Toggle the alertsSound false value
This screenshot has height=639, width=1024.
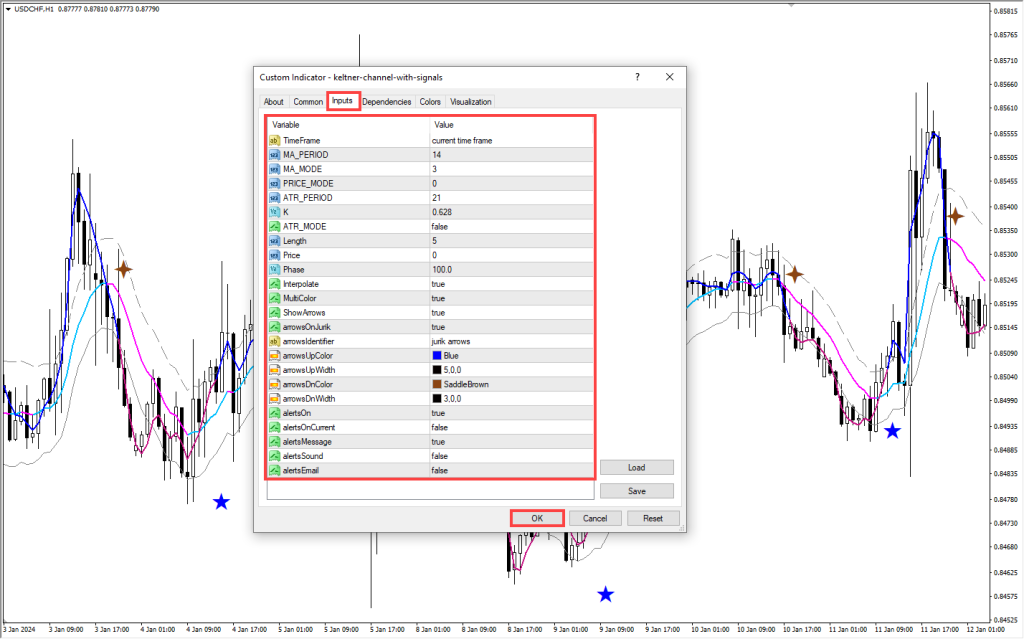pyautogui.click(x=439, y=456)
